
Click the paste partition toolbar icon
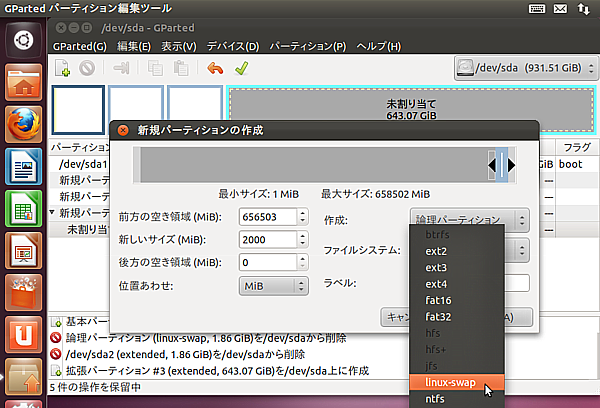coord(181,69)
